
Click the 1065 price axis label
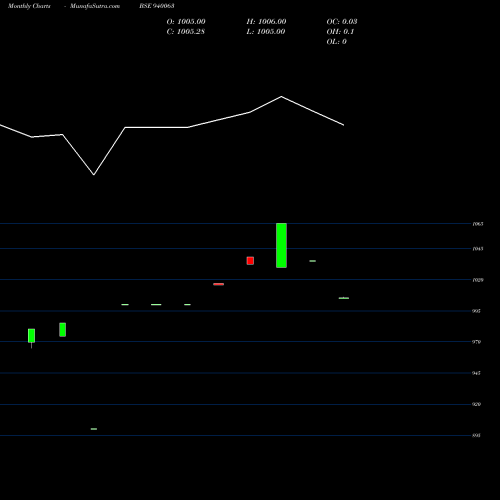coord(478,224)
